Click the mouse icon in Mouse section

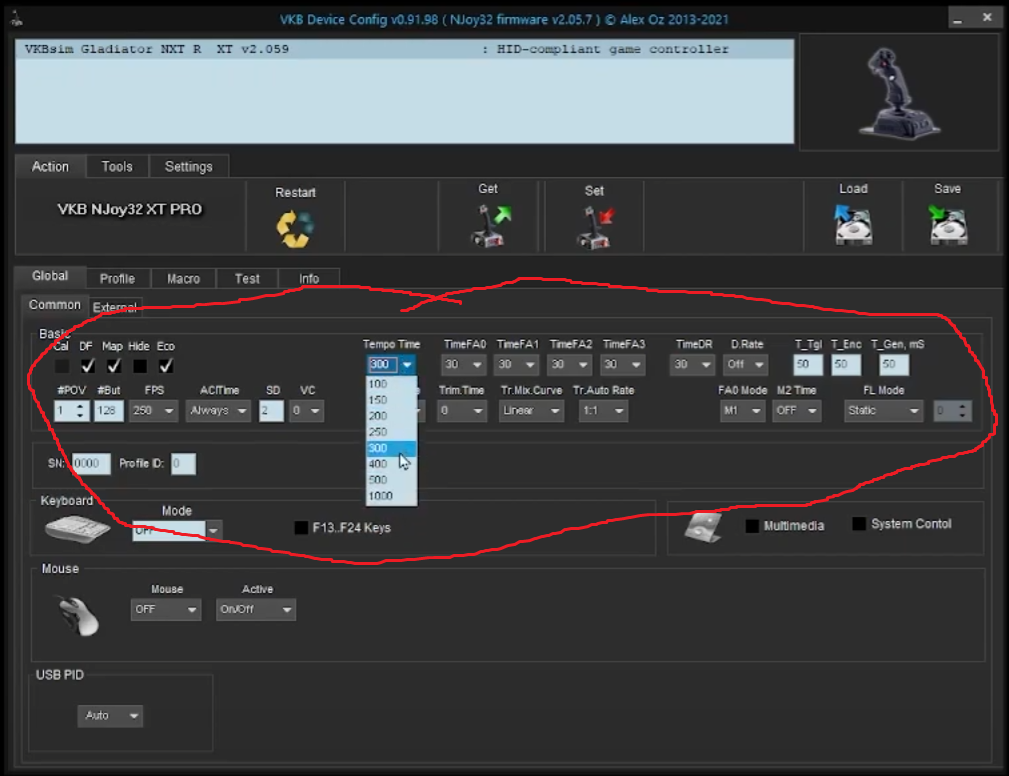pyautogui.click(x=79, y=615)
